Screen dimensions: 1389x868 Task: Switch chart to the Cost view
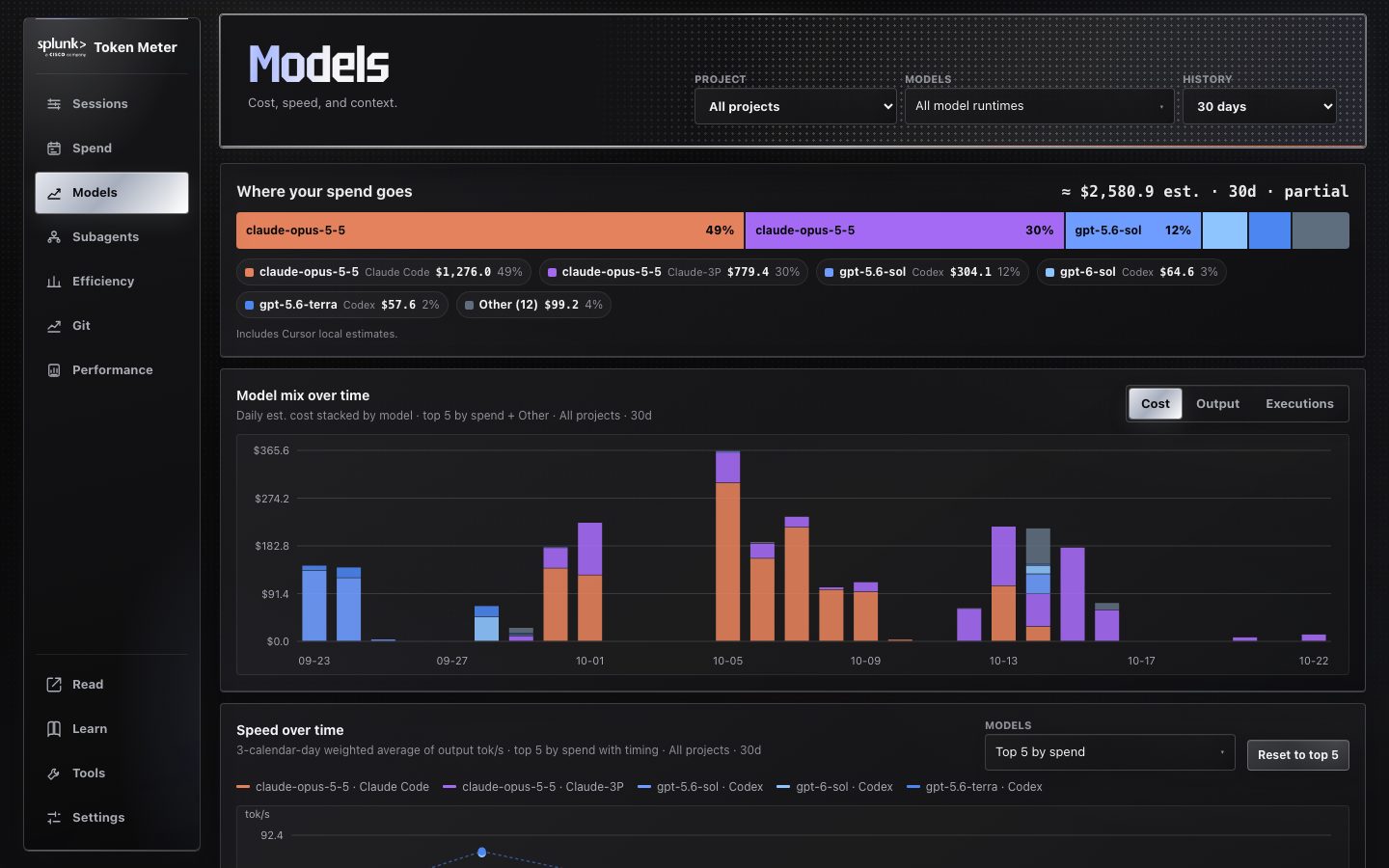(x=1155, y=404)
